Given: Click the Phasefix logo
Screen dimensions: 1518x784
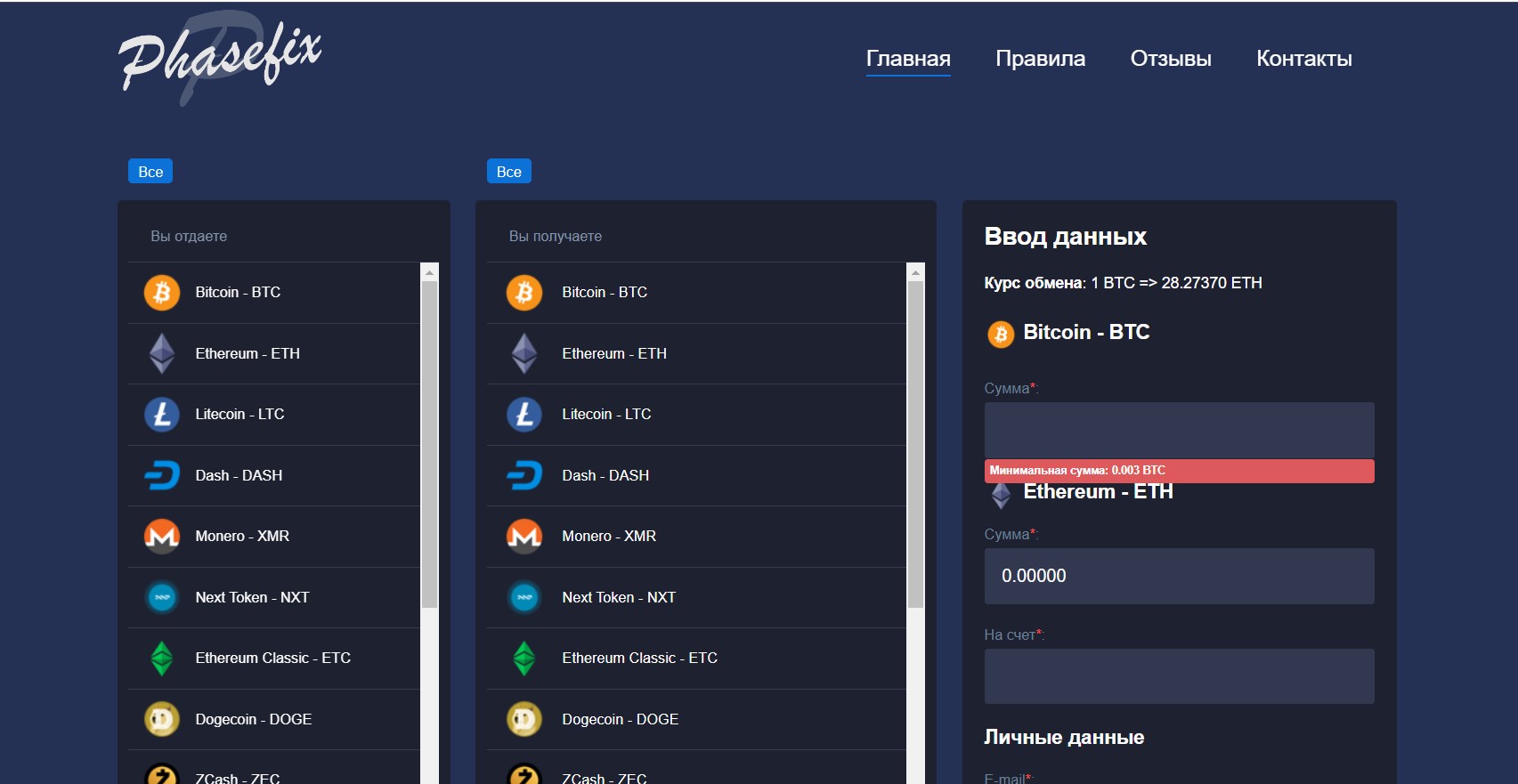Looking at the screenshot, I should click(220, 57).
